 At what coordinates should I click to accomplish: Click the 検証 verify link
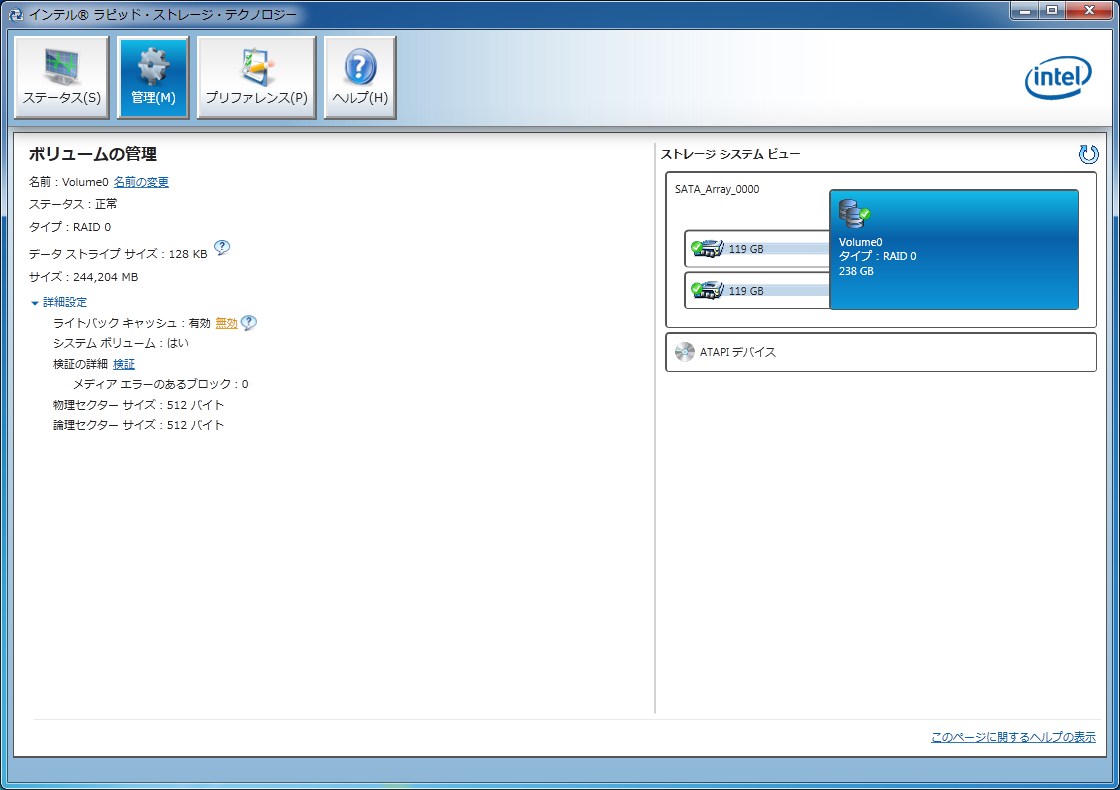coord(124,364)
